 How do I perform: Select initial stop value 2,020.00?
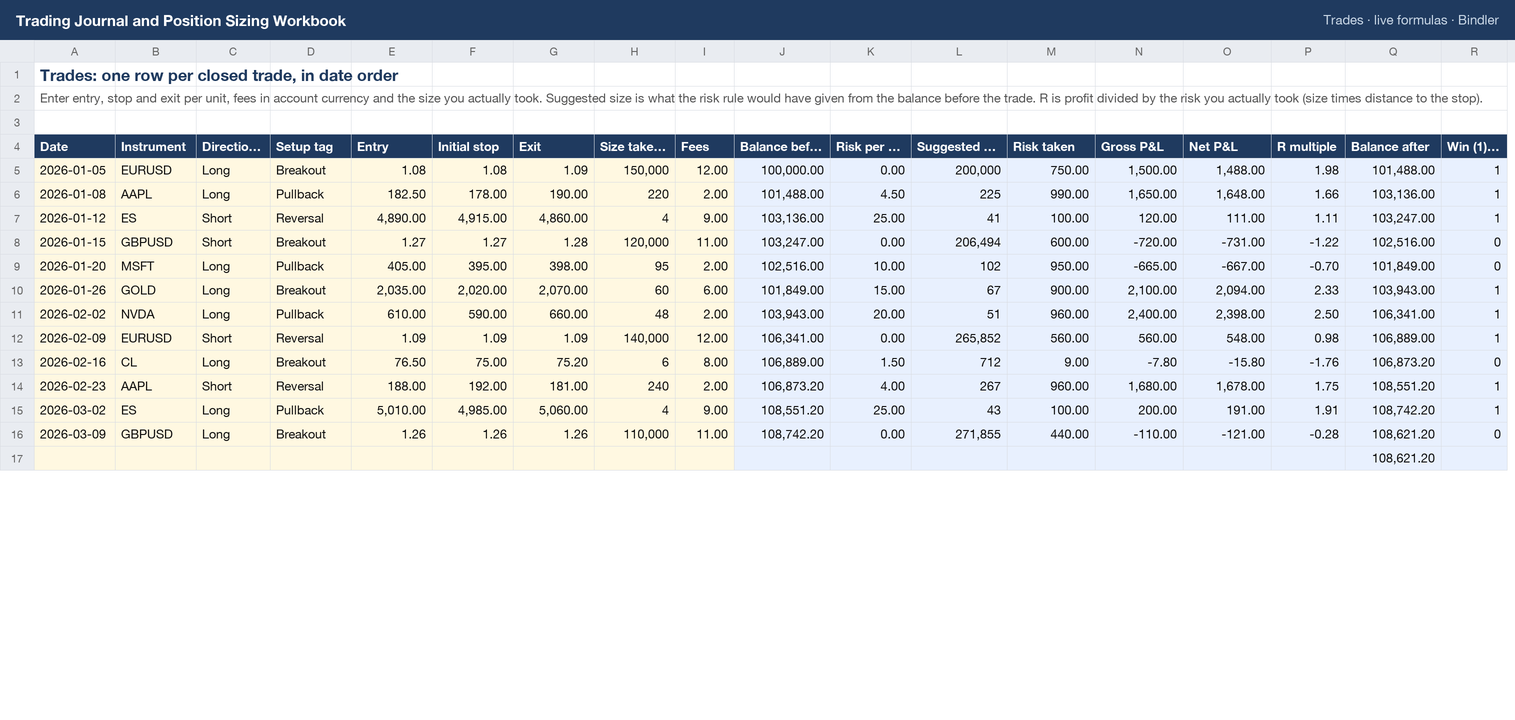[x=472, y=290]
